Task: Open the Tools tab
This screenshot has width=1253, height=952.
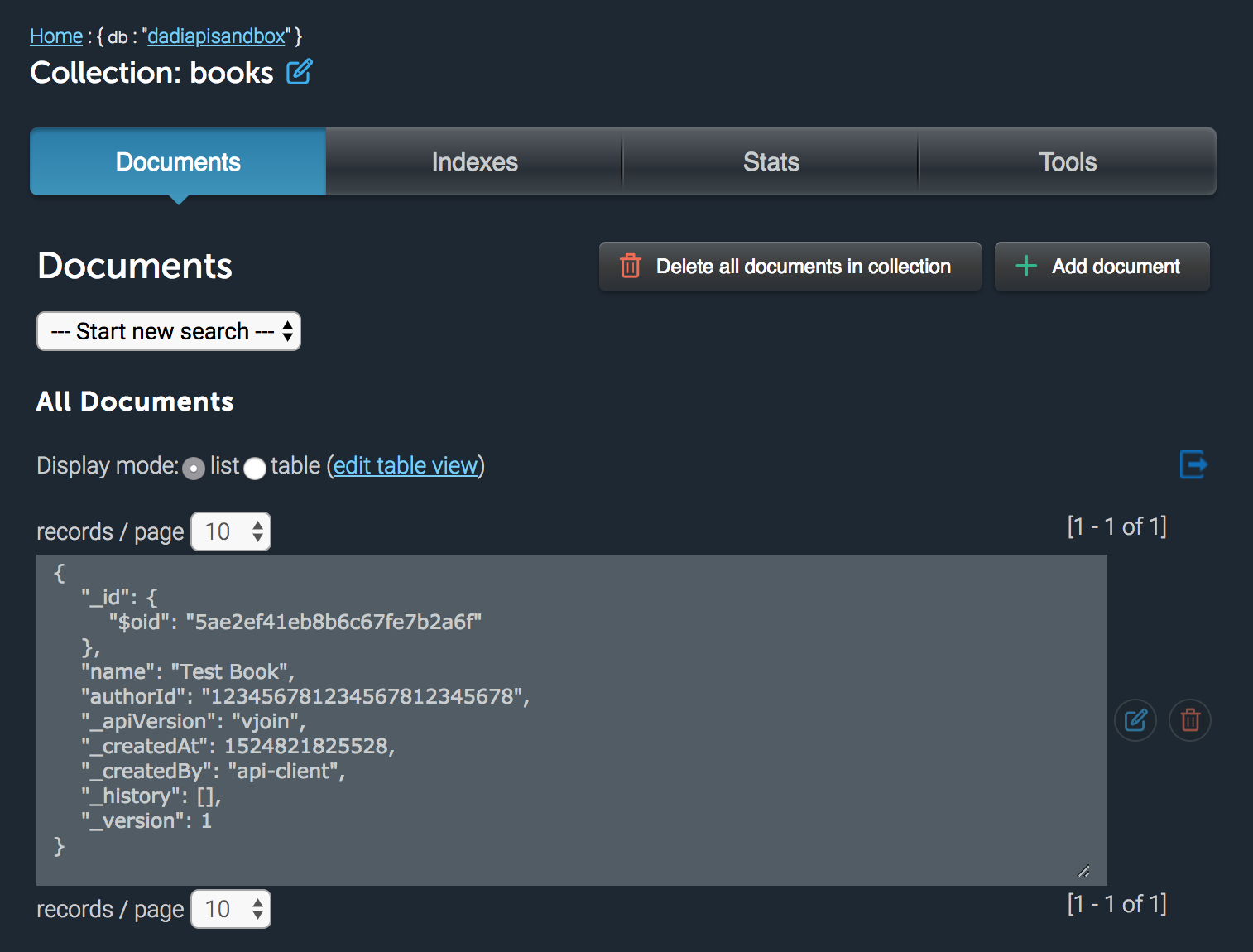Action: 1068,162
